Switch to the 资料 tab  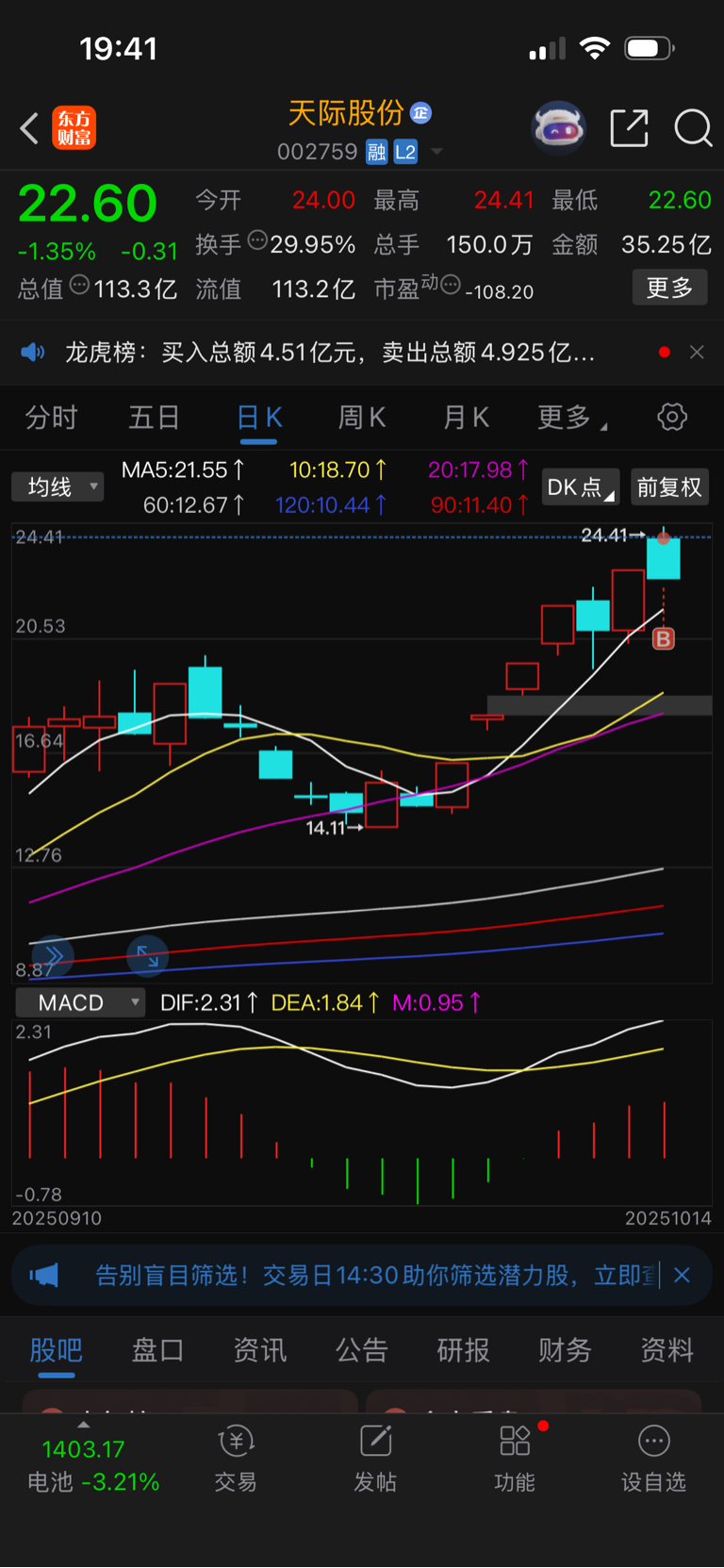pos(667,1350)
